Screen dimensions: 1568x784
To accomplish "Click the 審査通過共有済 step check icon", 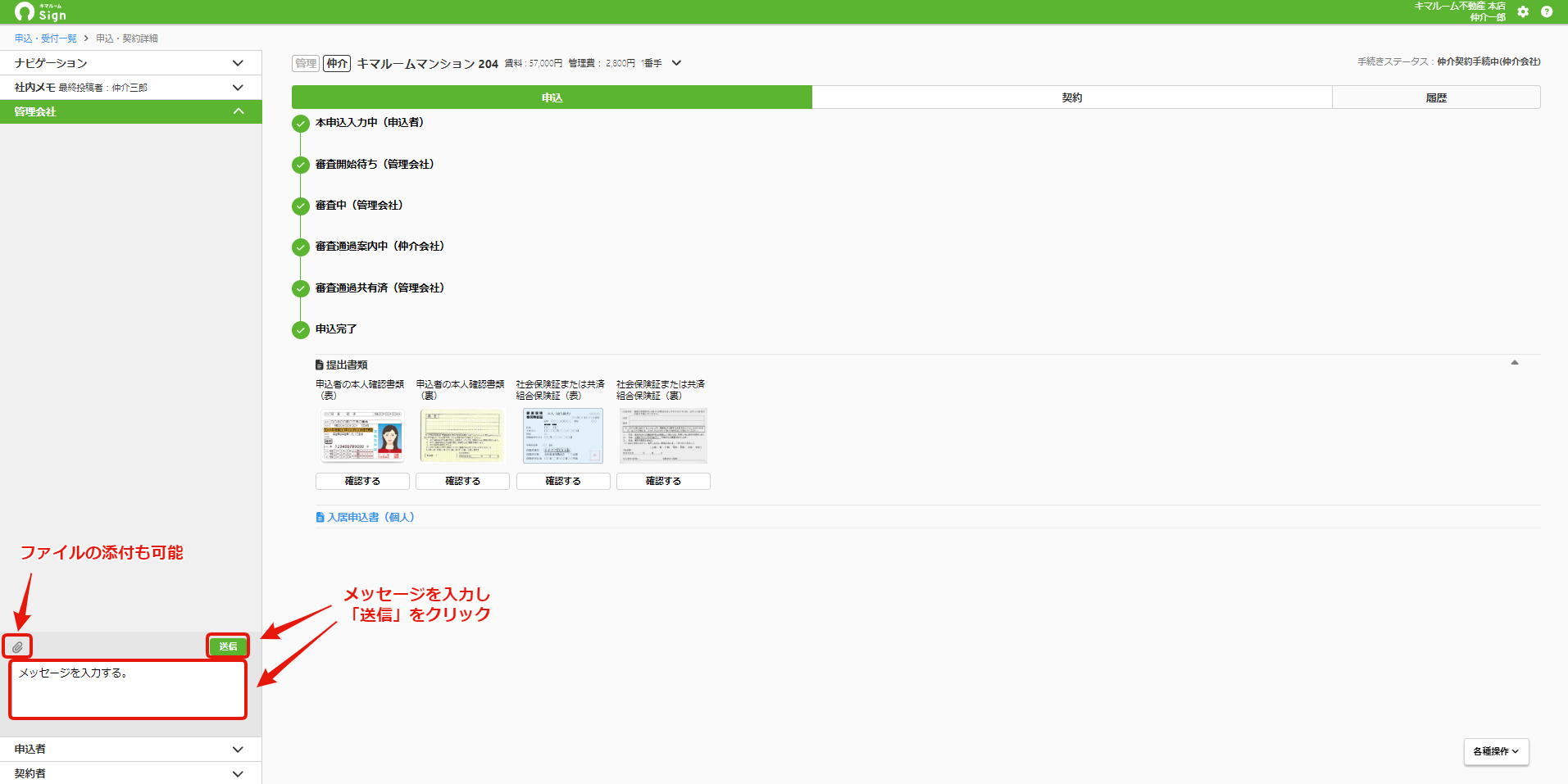I will point(301,288).
